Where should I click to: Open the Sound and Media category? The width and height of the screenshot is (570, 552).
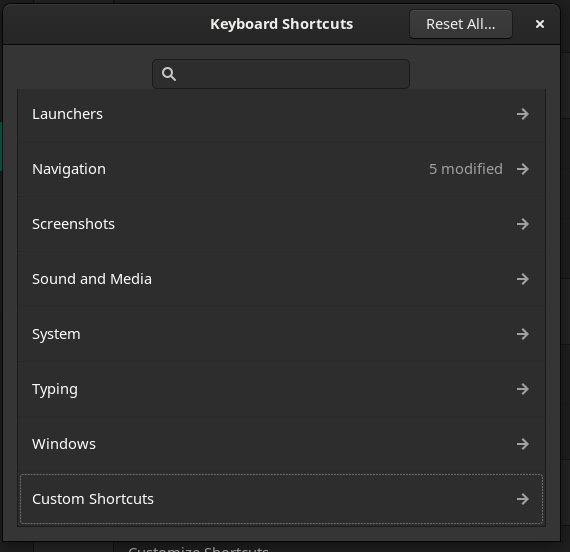(281, 279)
